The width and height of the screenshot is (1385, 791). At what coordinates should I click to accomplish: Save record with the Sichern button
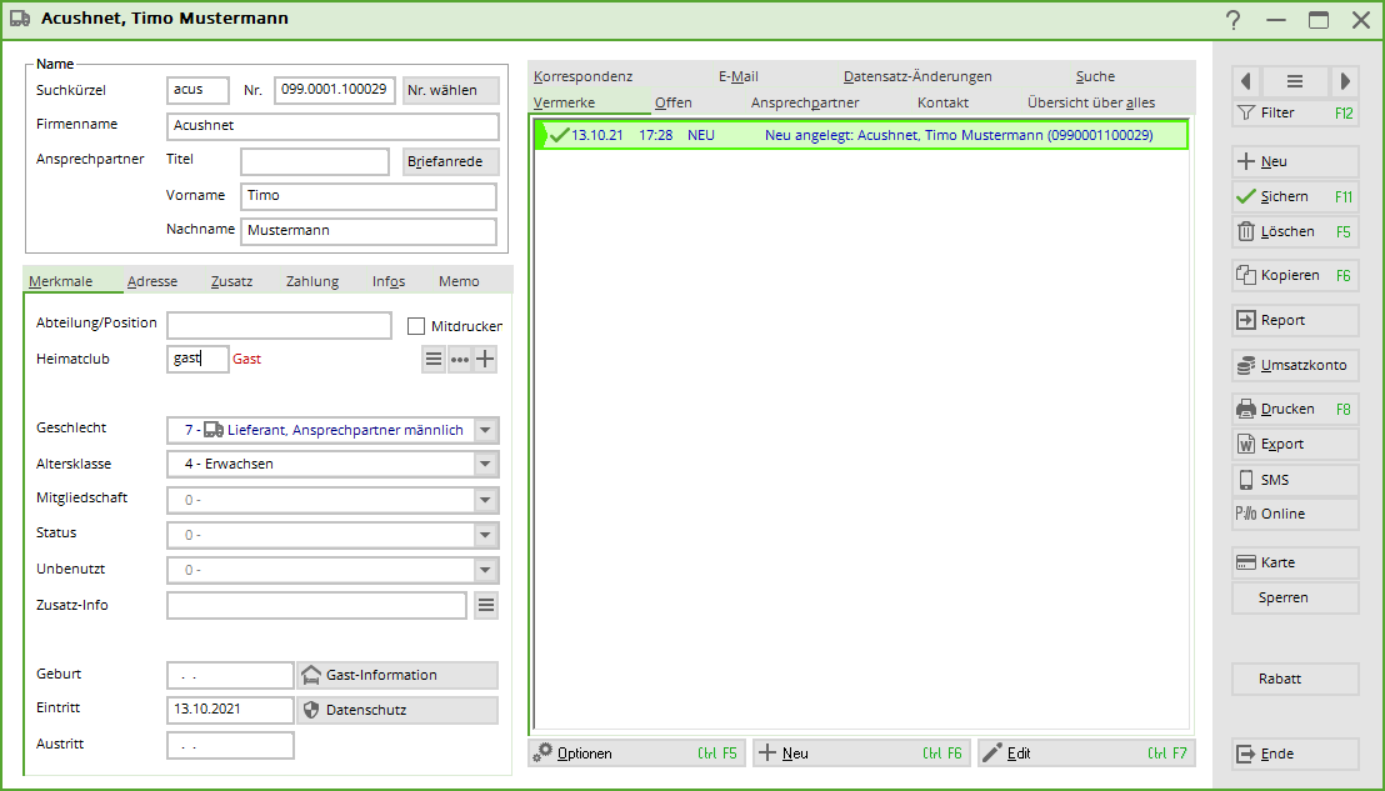point(1294,197)
